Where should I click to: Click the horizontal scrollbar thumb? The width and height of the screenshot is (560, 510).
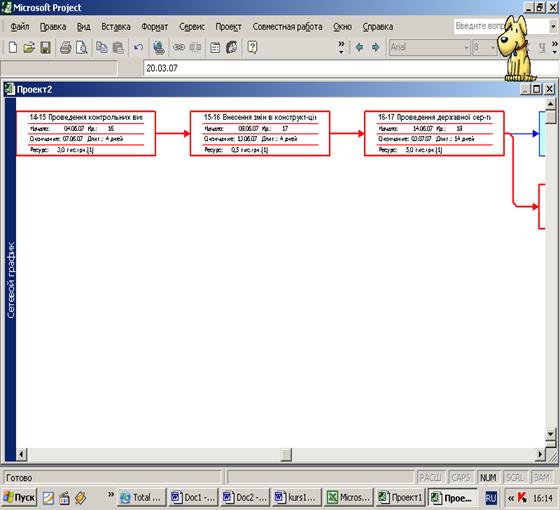tap(286, 455)
